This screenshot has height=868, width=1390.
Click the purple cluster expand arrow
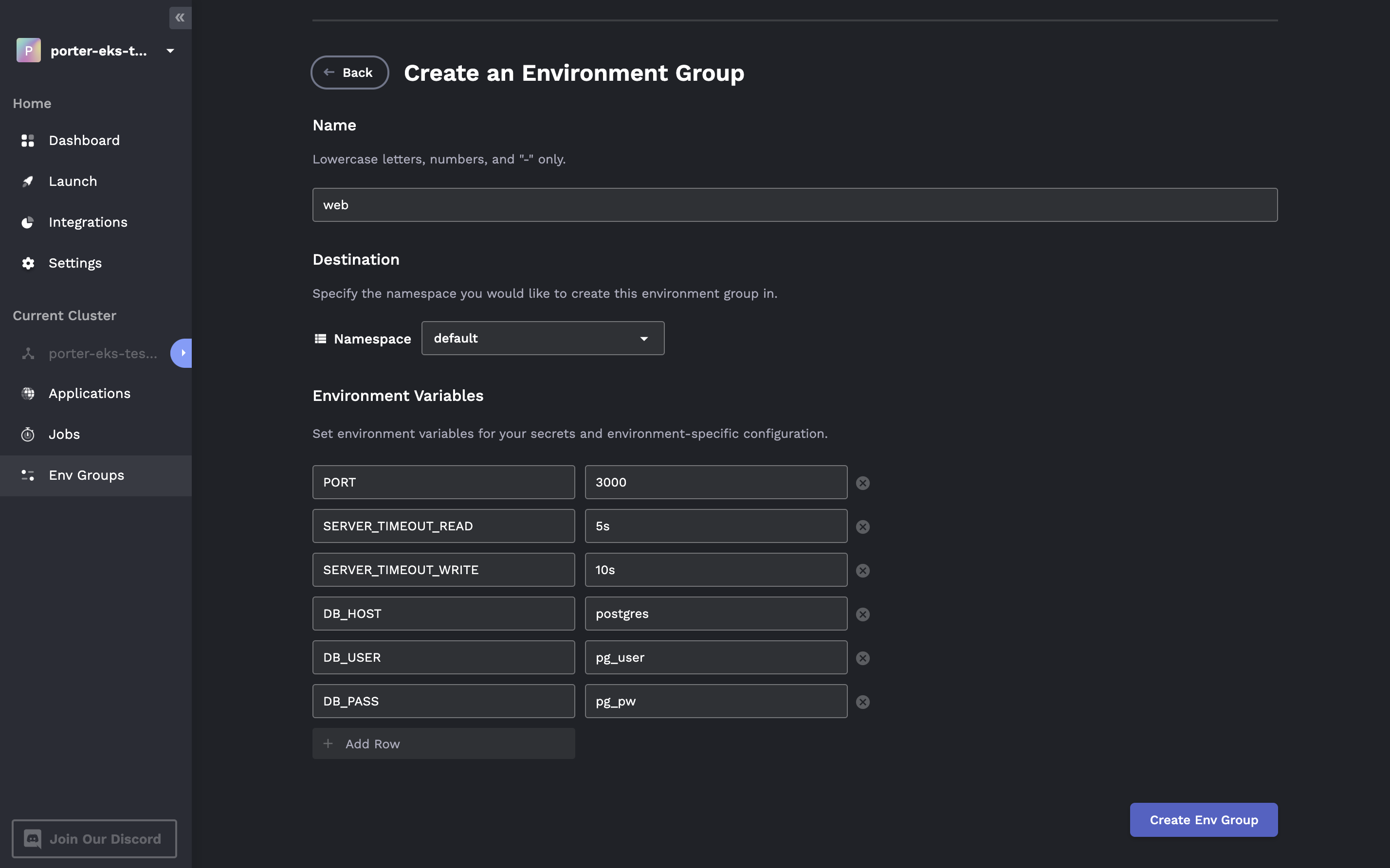click(182, 353)
